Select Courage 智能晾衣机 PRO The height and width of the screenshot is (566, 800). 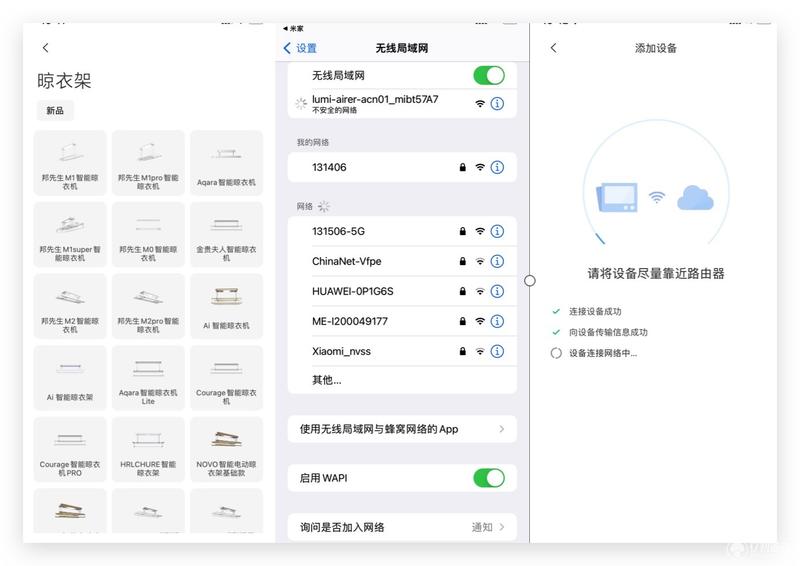[x=70, y=450]
